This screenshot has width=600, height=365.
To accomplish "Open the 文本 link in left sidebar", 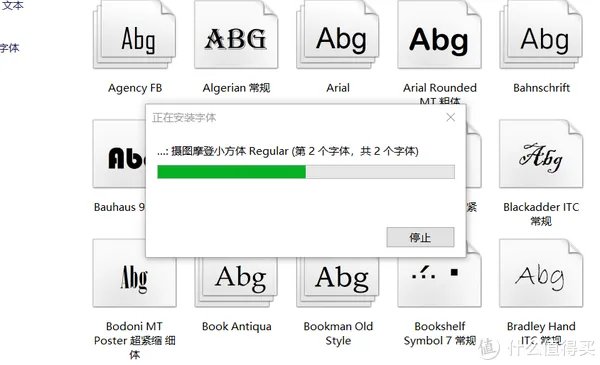I will pos(13,5).
